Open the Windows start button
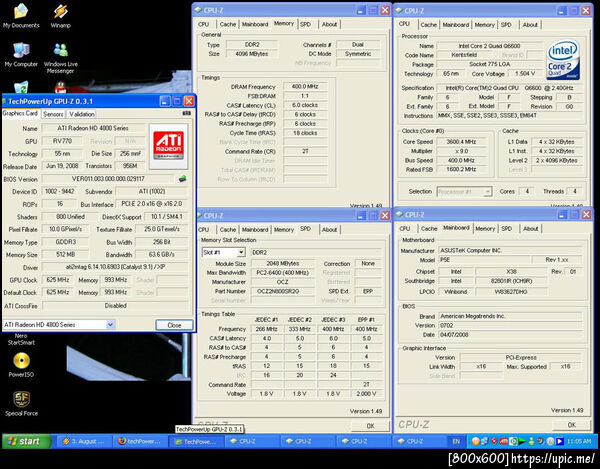The image size is (600, 469). [x=27, y=441]
